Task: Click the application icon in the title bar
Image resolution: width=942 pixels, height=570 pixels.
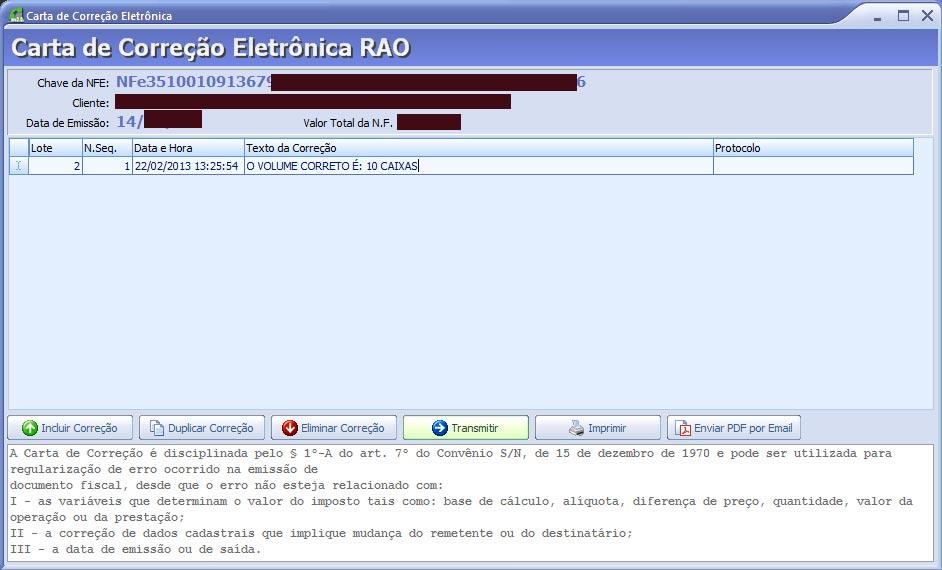Action: point(16,15)
